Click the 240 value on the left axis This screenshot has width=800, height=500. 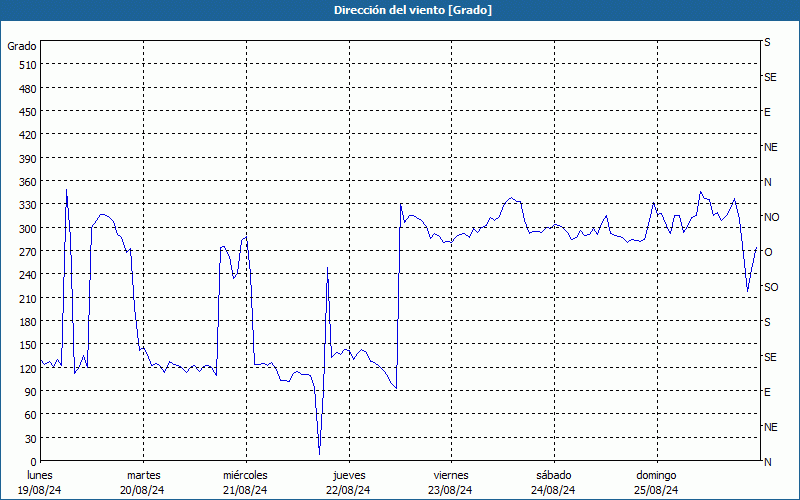pos(28,276)
